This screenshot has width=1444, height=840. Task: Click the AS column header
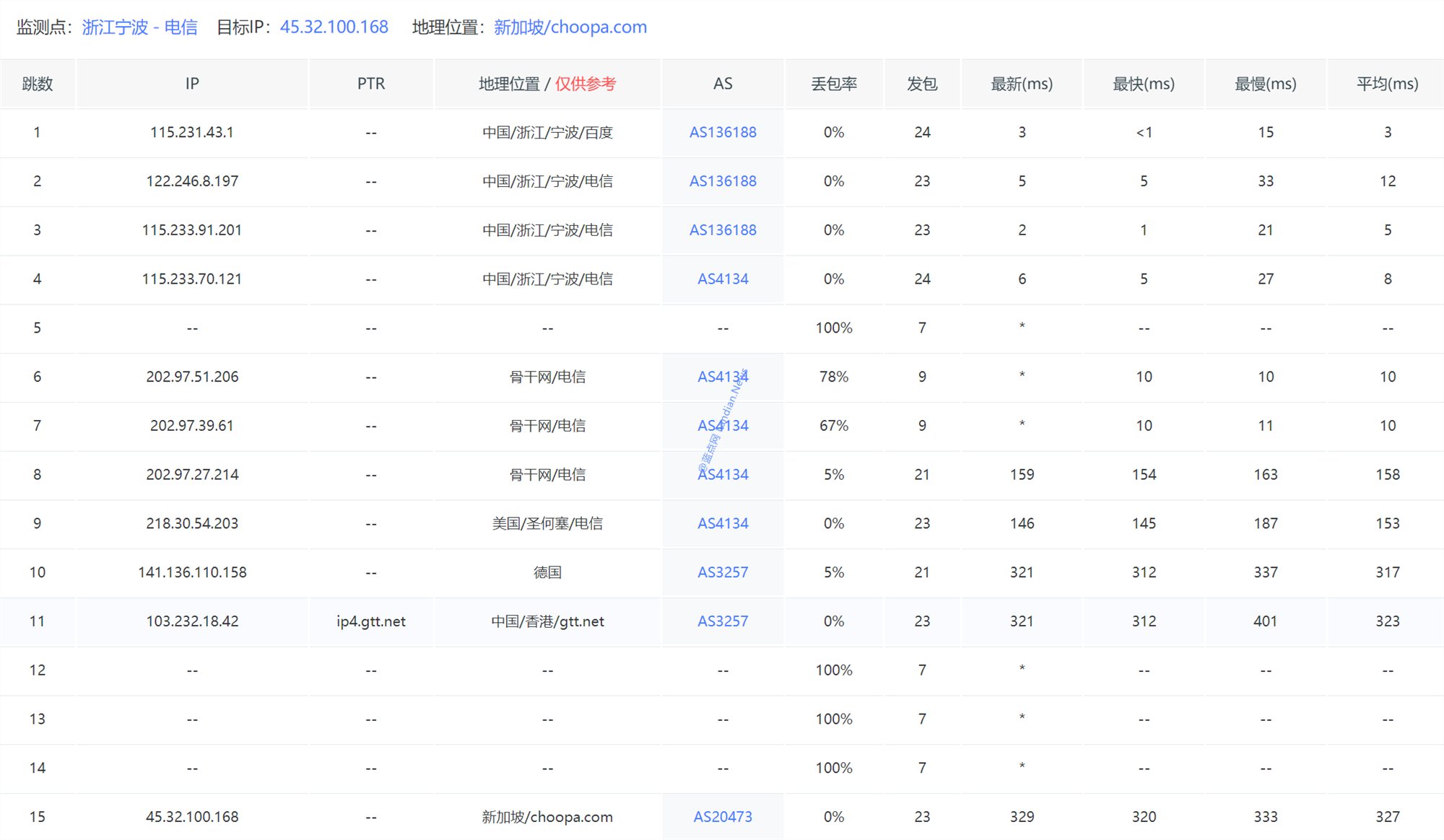[723, 84]
